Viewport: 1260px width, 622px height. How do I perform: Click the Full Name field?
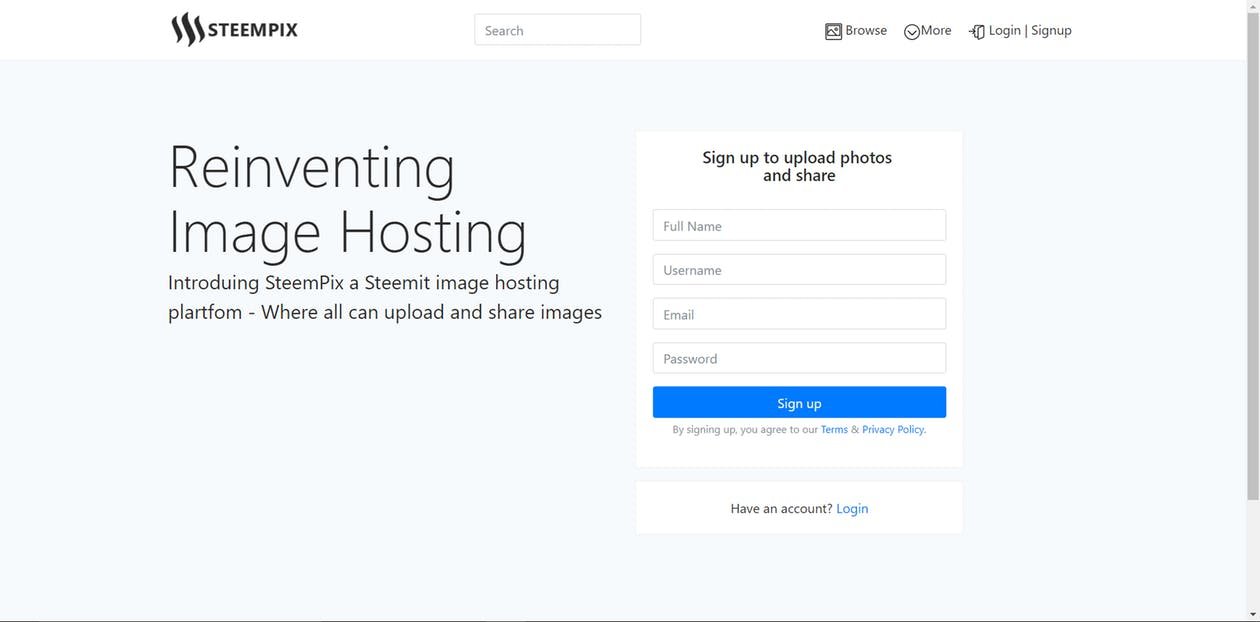(x=799, y=226)
